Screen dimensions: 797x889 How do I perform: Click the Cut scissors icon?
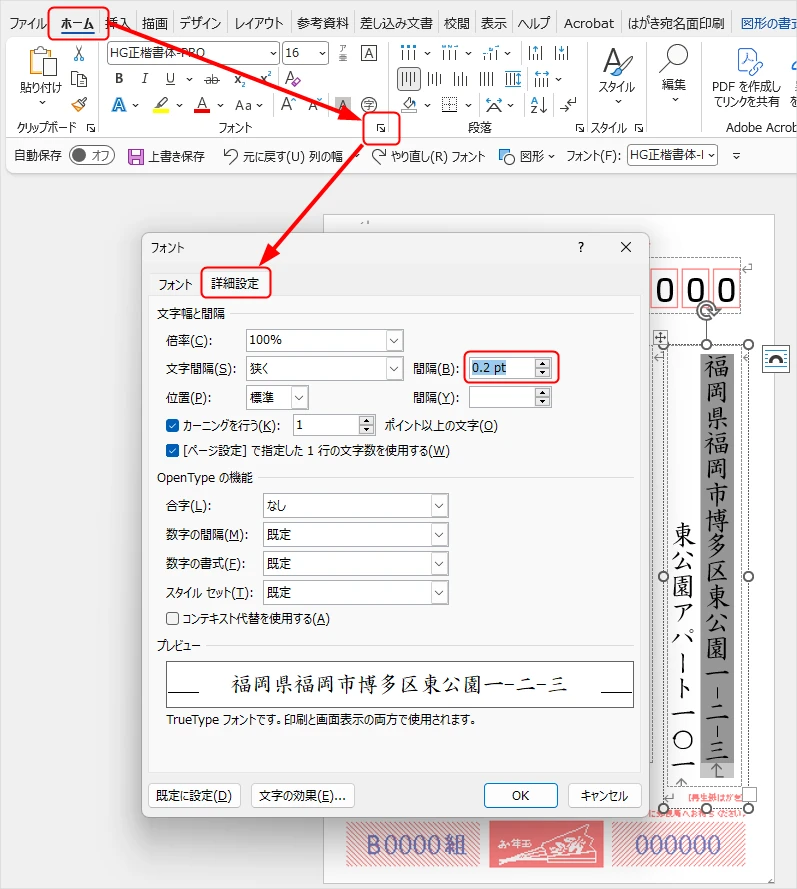point(79,54)
